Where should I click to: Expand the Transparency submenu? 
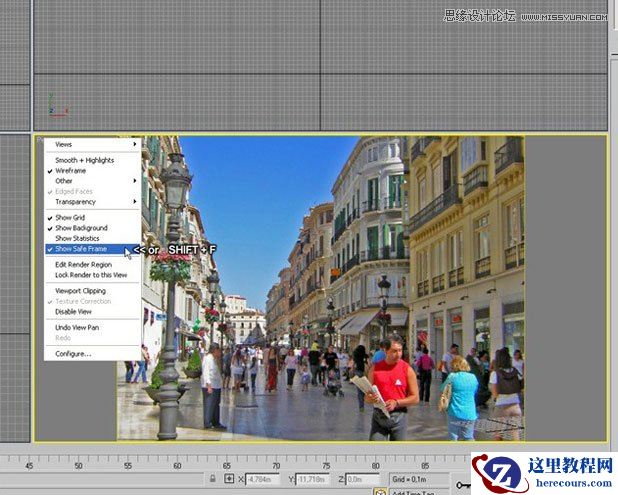(x=93, y=202)
